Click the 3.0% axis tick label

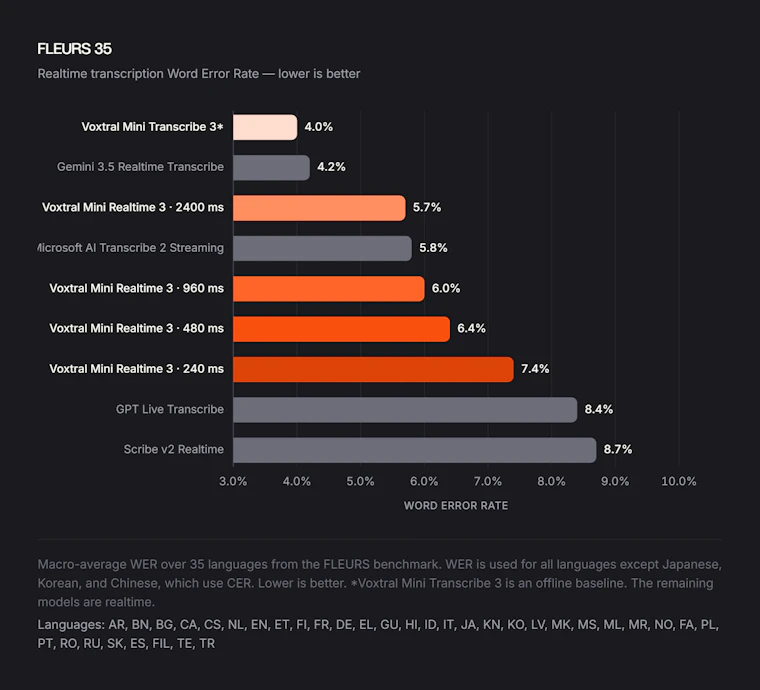coord(233,481)
